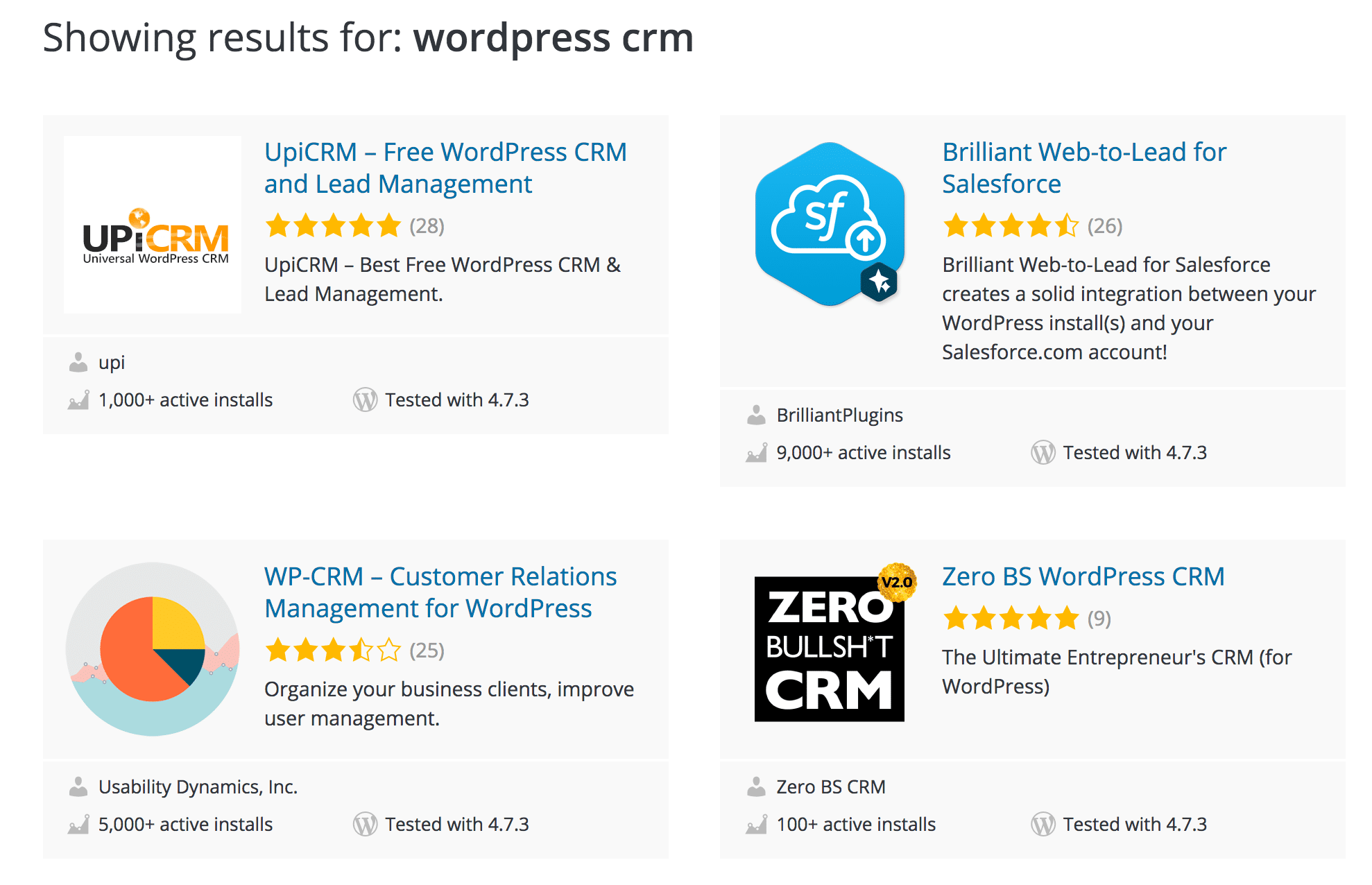The width and height of the screenshot is (1372, 885).
Task: Click the WordPress logo in the WP-CRM card
Action: [x=365, y=825]
